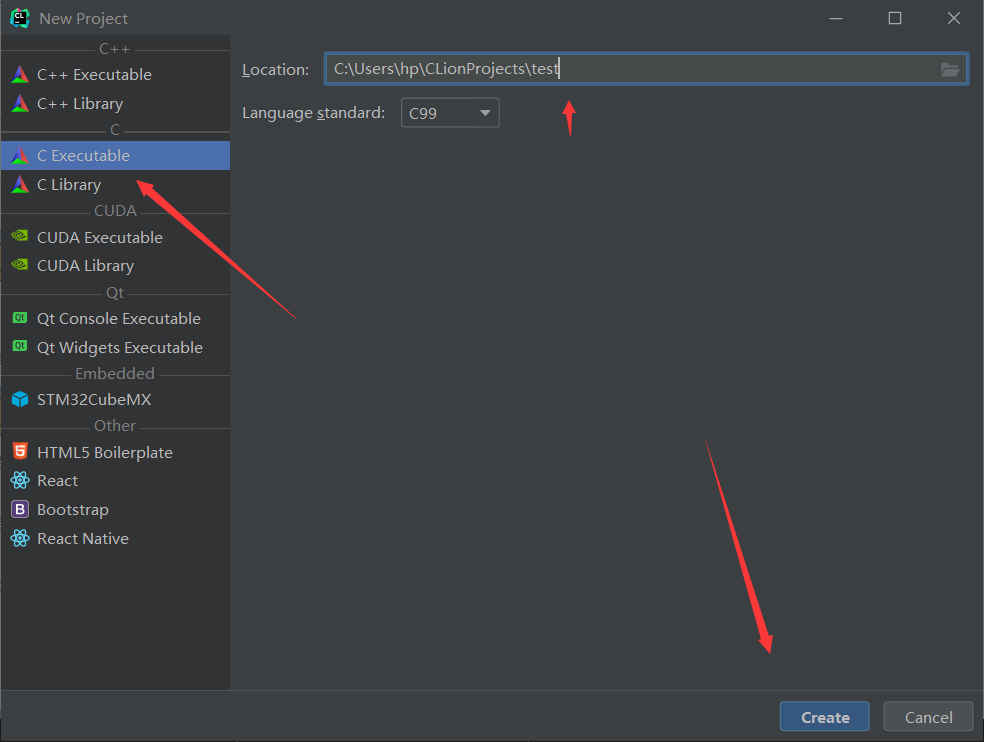
Task: Click the STM32CubeMX cube icon
Action: (20, 399)
